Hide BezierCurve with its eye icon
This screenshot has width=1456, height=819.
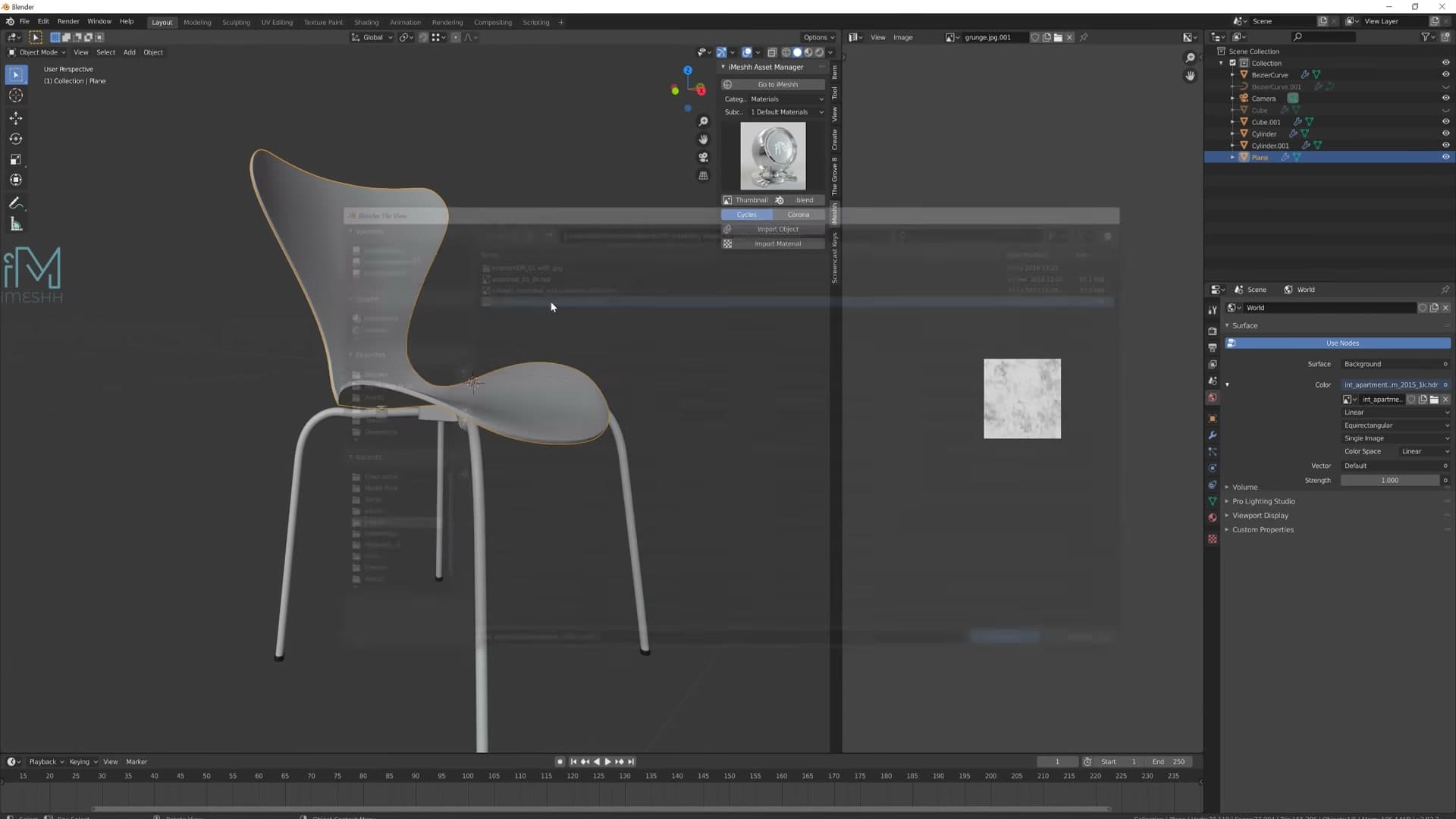1445,74
